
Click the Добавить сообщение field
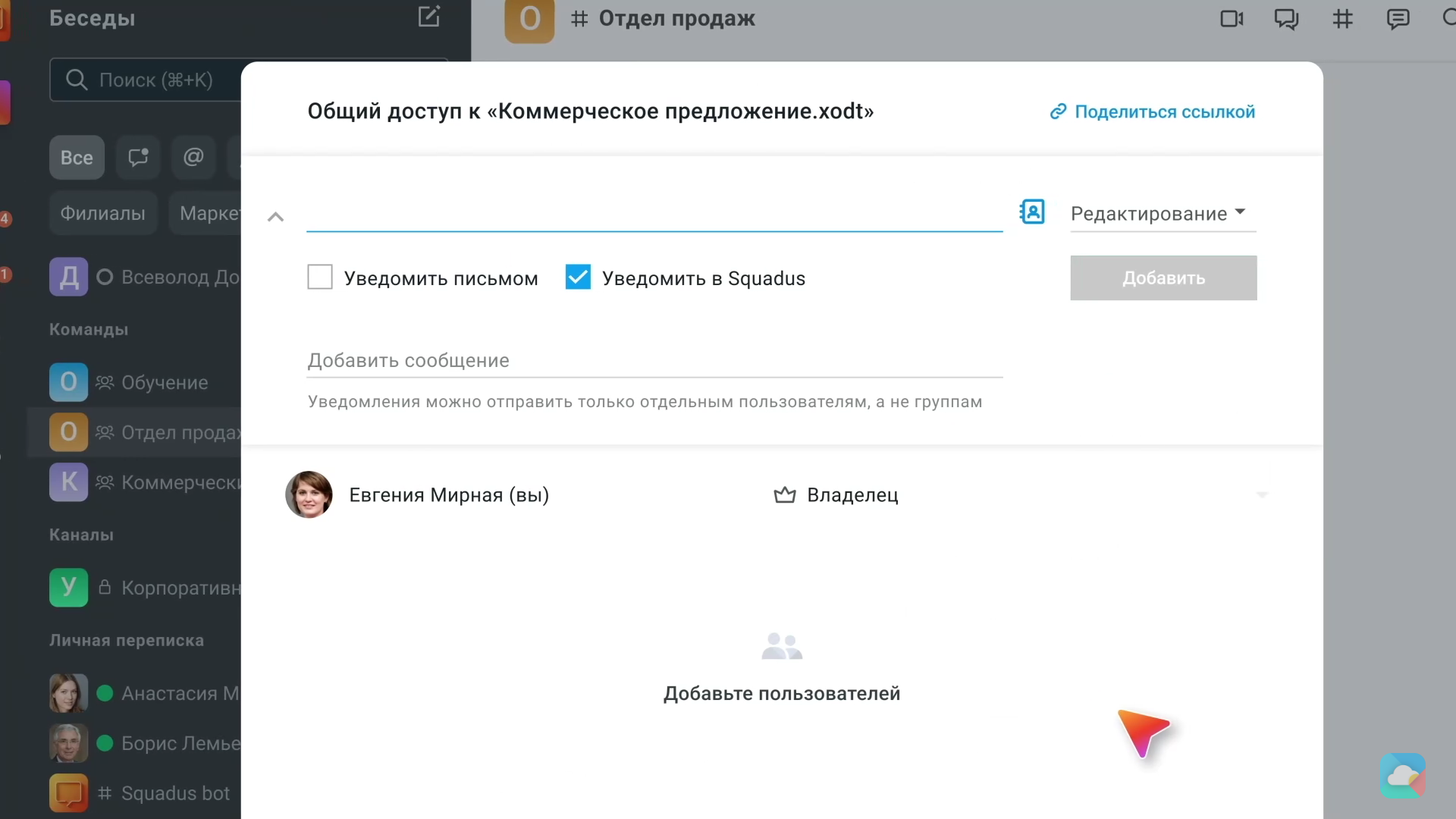pos(654,361)
